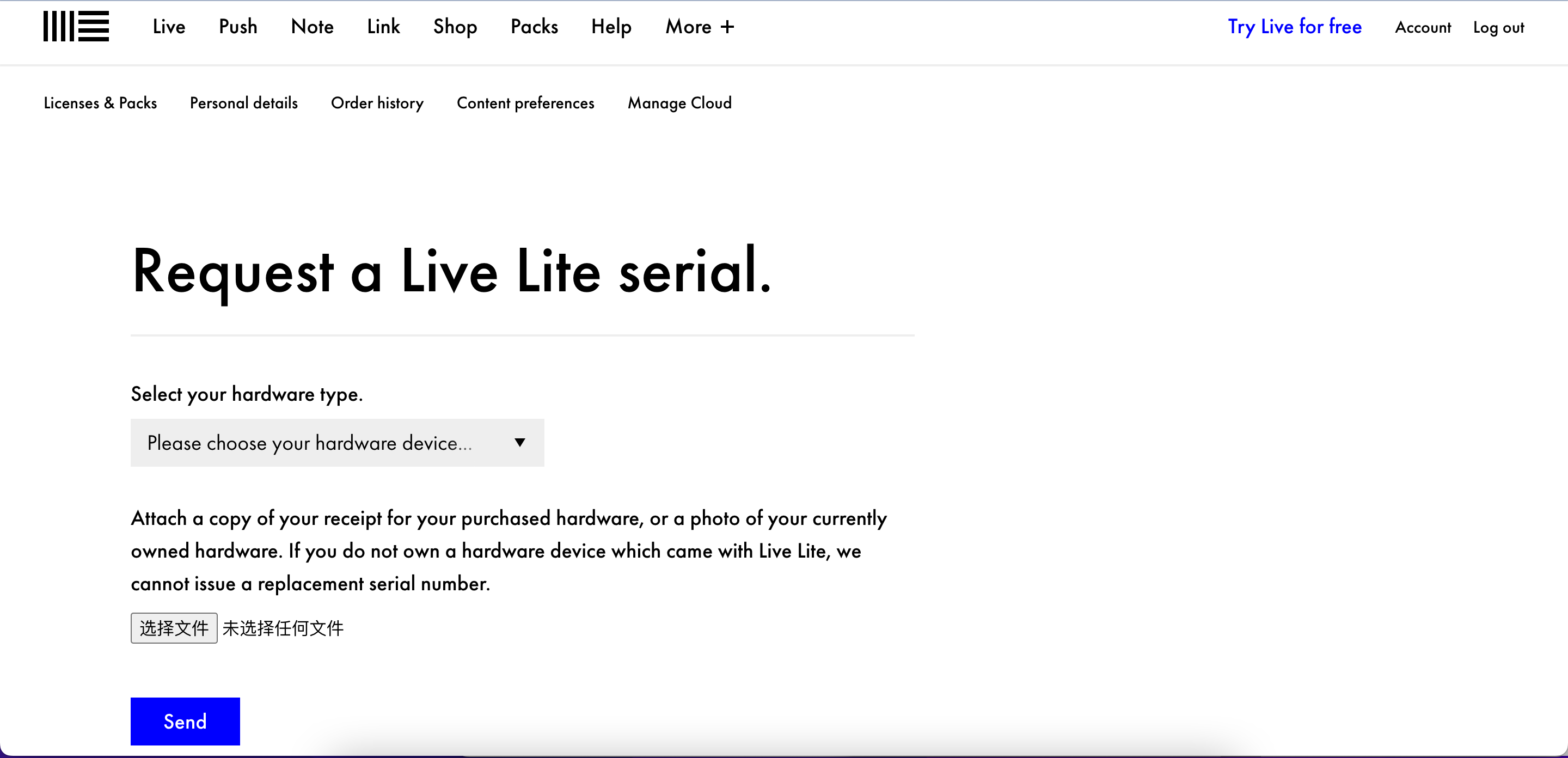Open the Content preferences tab
The width and height of the screenshot is (1568, 758).
click(x=526, y=103)
